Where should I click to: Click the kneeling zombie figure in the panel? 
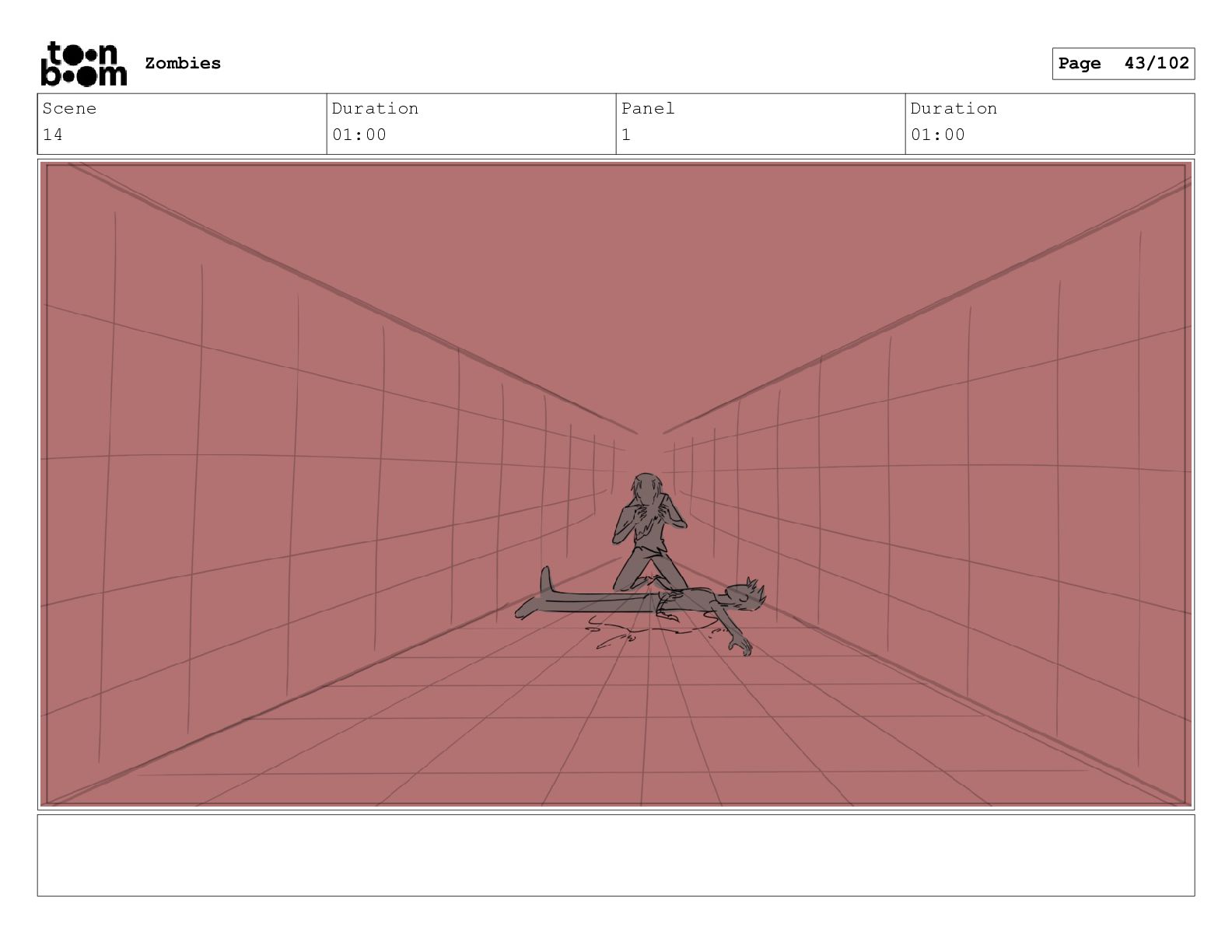(x=649, y=533)
